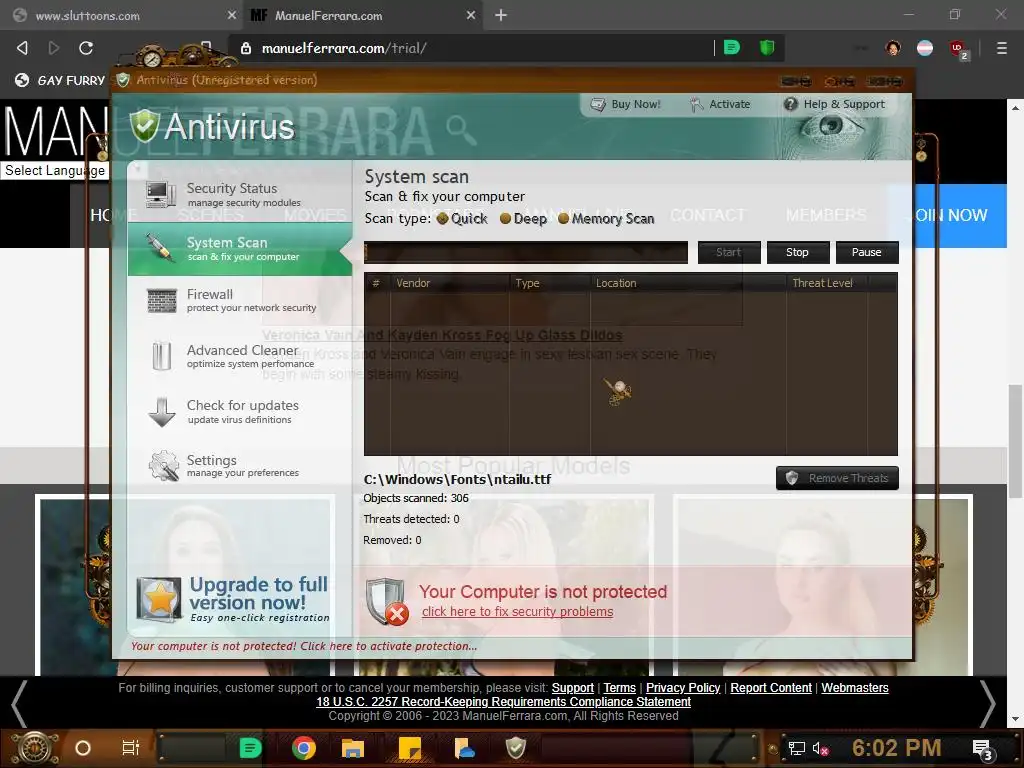Click the System Scan syringe icon
The height and width of the screenshot is (768, 1024).
pos(159,249)
